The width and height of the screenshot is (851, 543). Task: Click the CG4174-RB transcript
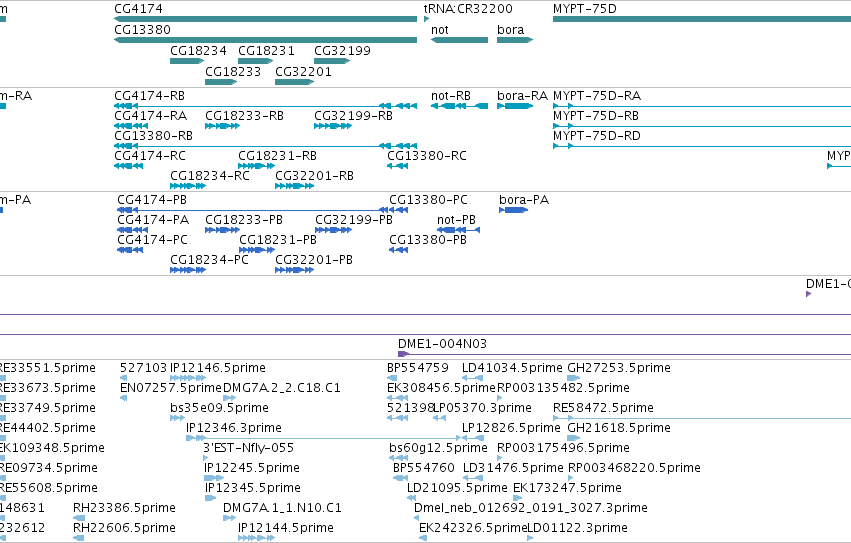point(265,106)
